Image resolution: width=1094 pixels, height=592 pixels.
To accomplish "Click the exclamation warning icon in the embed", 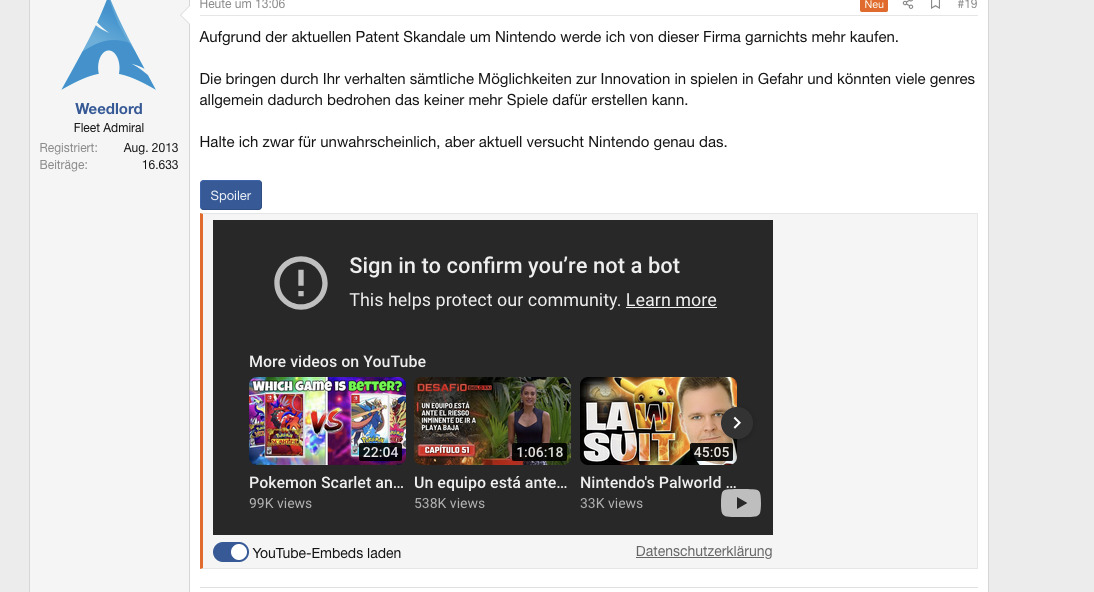I will 301,283.
